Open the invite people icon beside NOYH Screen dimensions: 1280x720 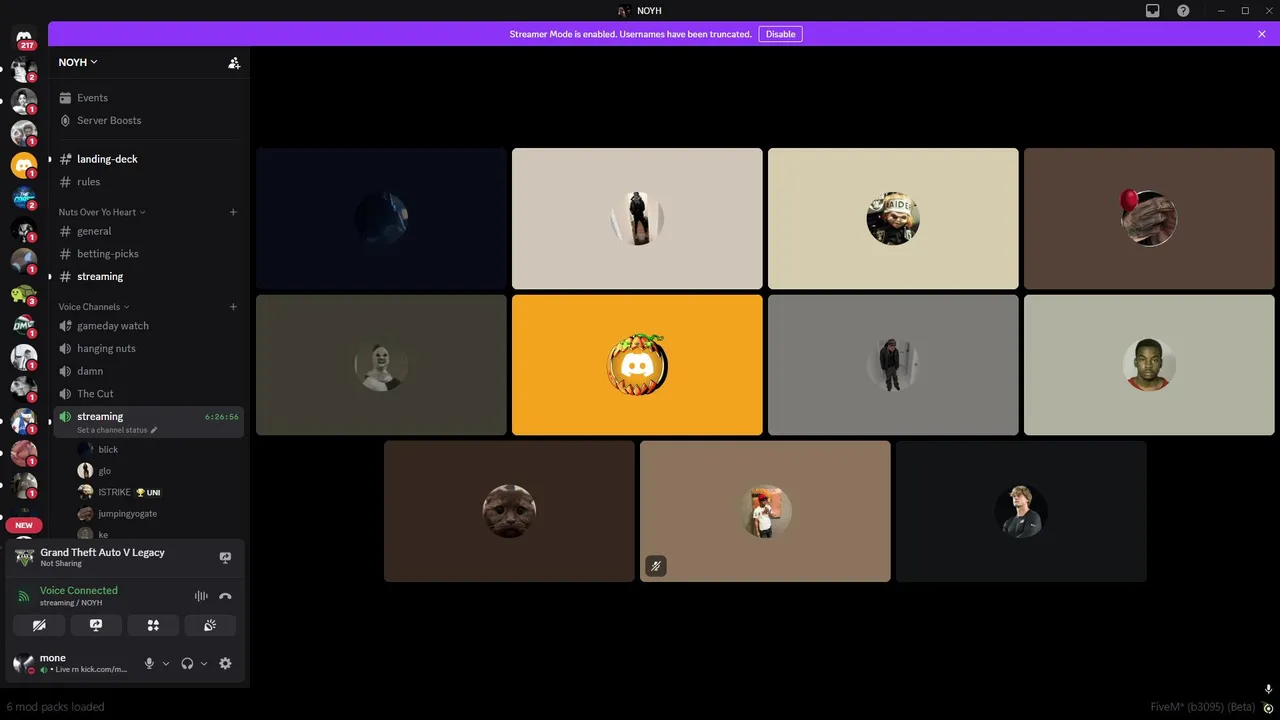[x=234, y=62]
